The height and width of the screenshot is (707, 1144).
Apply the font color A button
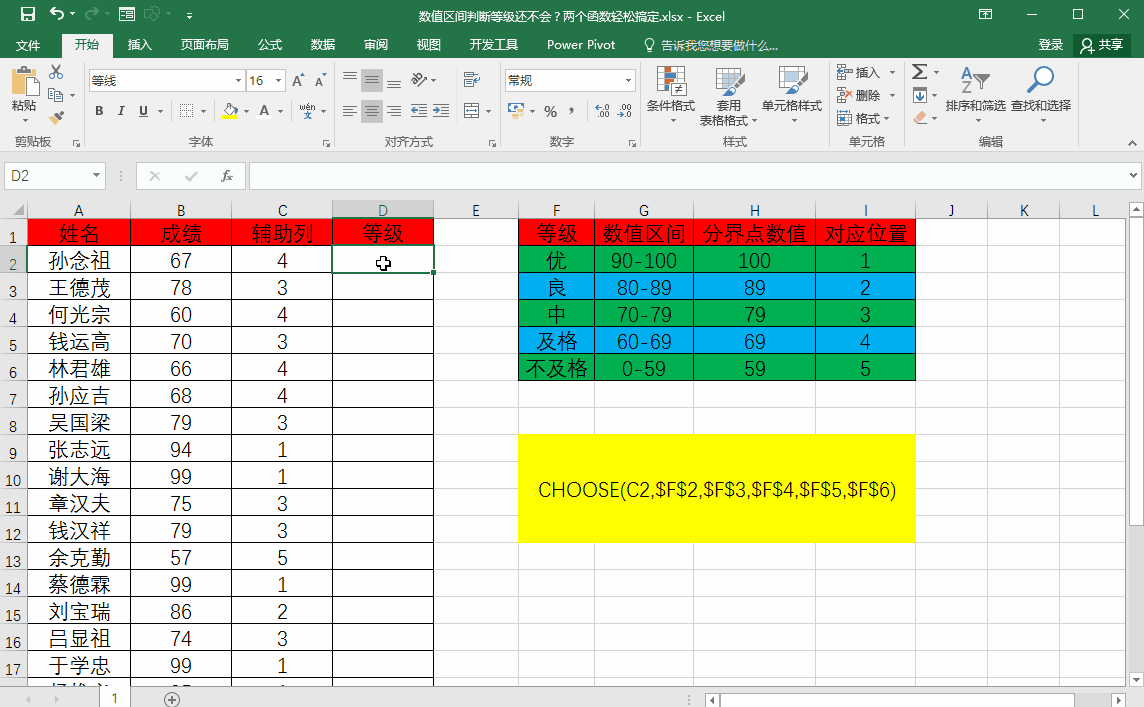(264, 111)
